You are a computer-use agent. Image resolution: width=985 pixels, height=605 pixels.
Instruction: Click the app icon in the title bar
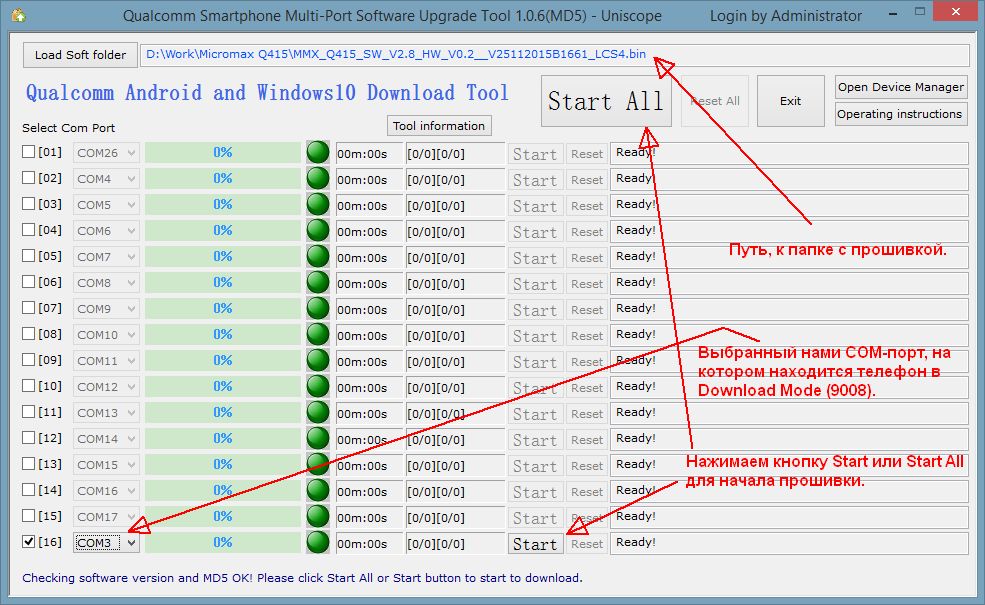click(x=18, y=15)
